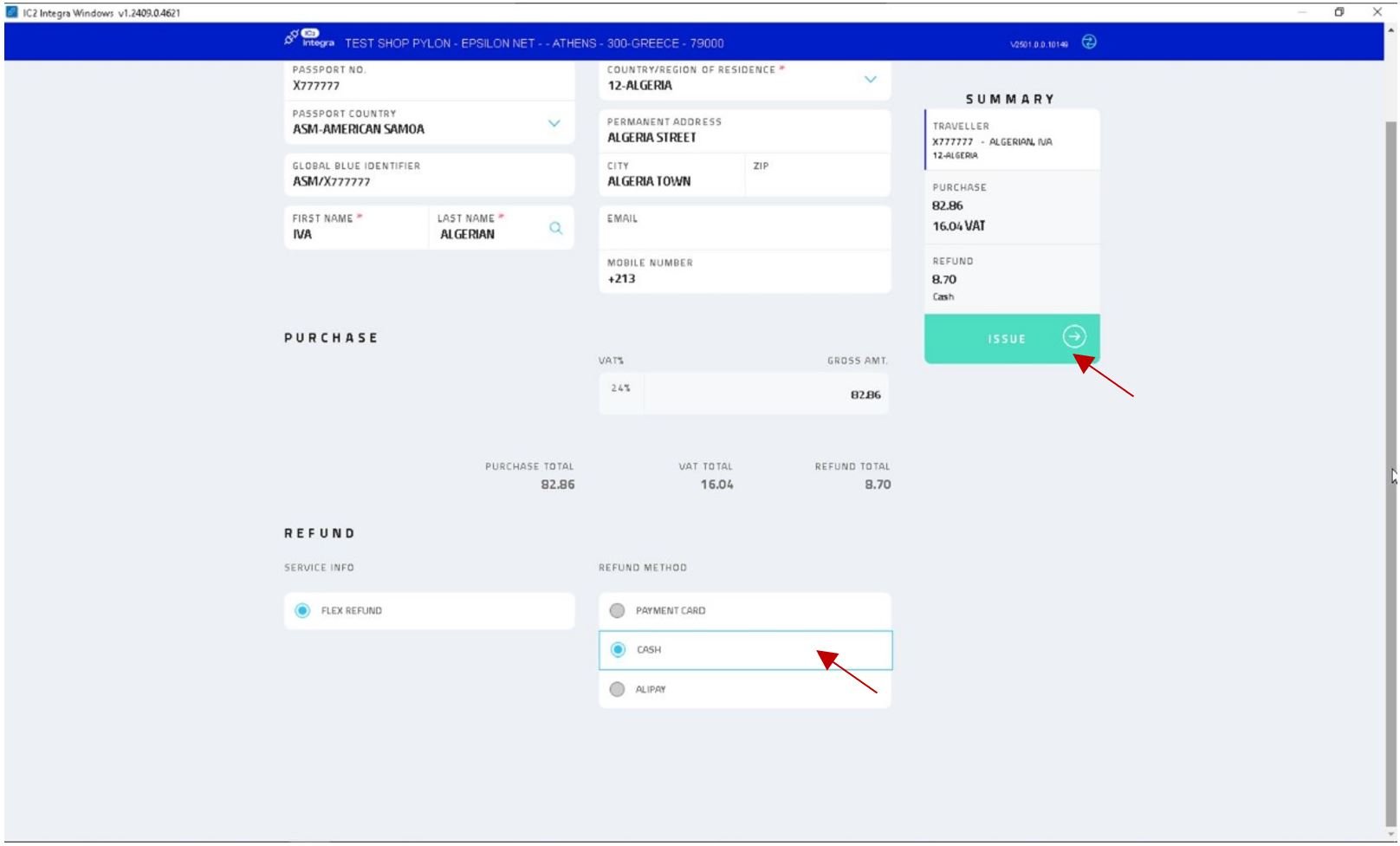Viewport: 1400px width, 846px height.
Task: Open the Traveller summary section
Action: coord(1012,140)
